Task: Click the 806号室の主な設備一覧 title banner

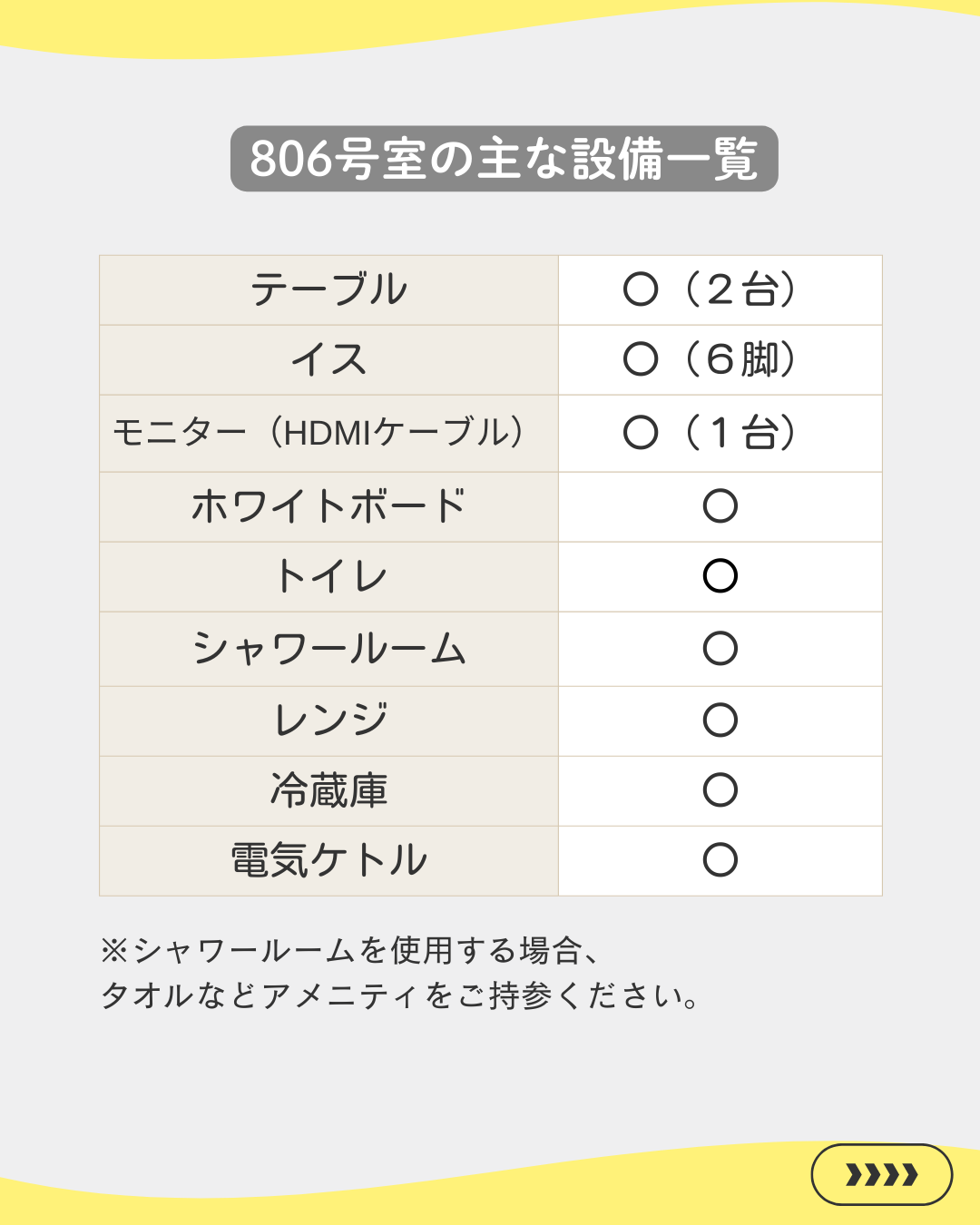Action: click(x=504, y=159)
